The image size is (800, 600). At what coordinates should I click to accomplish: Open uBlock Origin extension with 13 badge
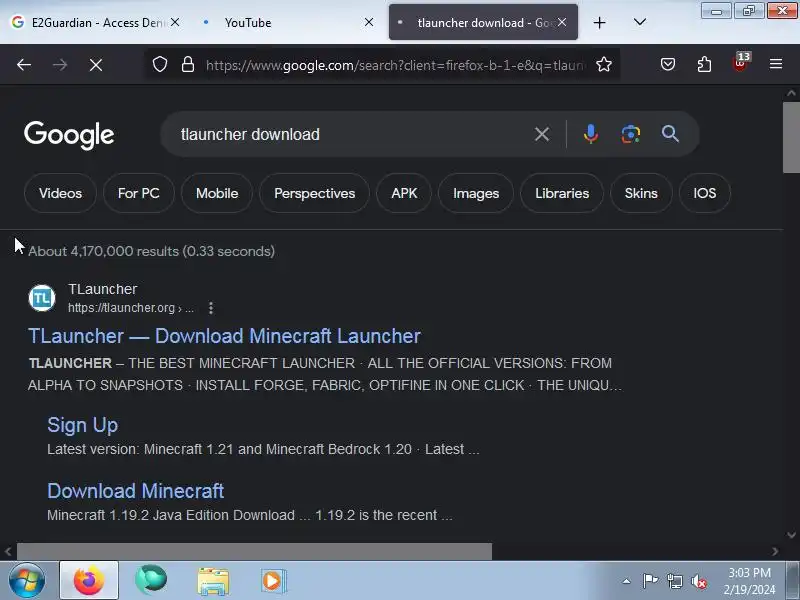click(741, 62)
